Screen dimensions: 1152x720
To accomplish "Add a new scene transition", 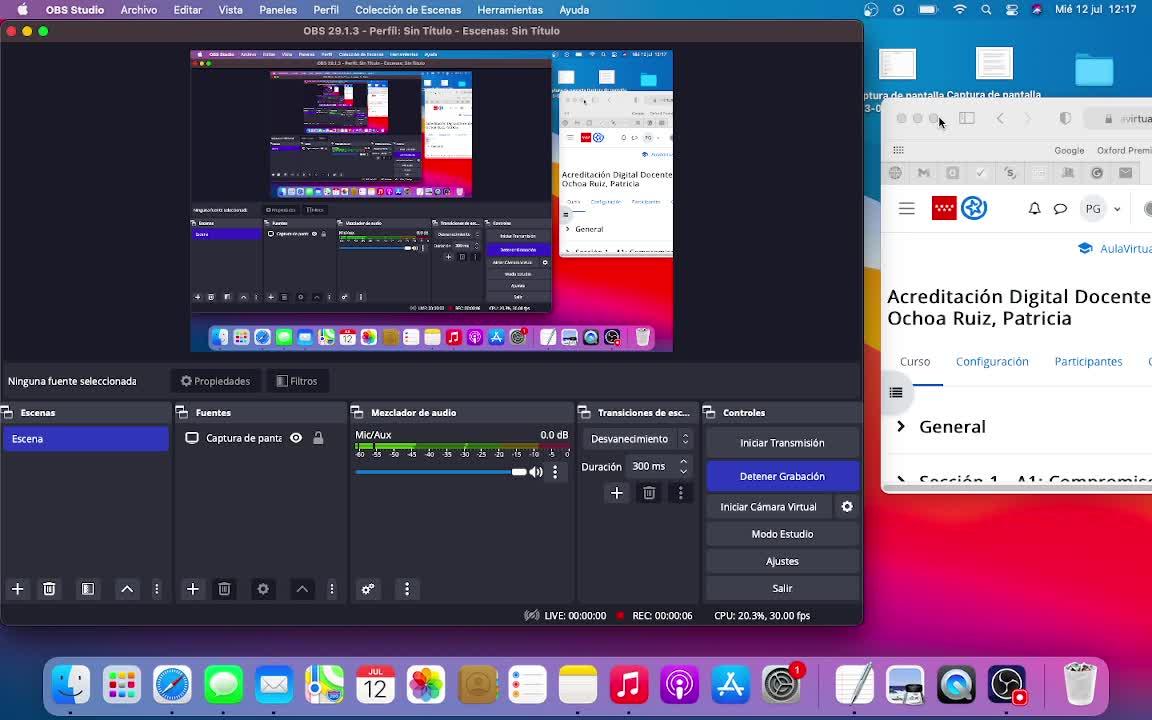I will click(617, 493).
